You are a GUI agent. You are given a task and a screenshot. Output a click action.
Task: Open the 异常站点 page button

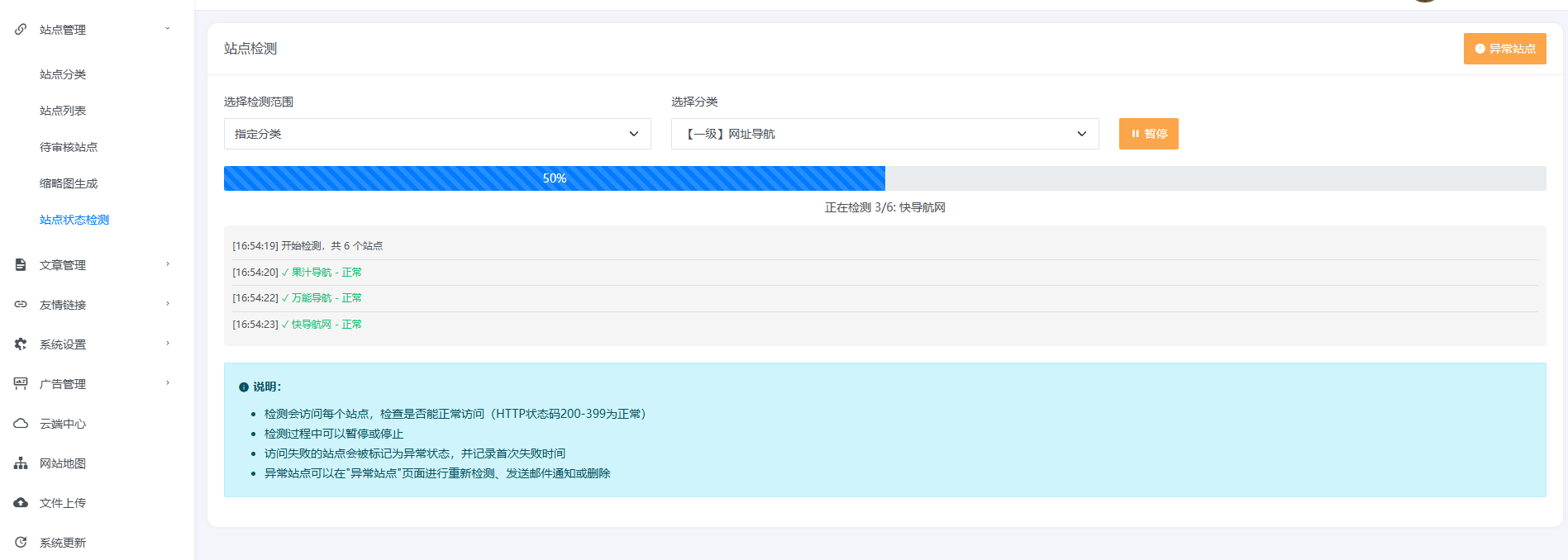(x=1504, y=49)
